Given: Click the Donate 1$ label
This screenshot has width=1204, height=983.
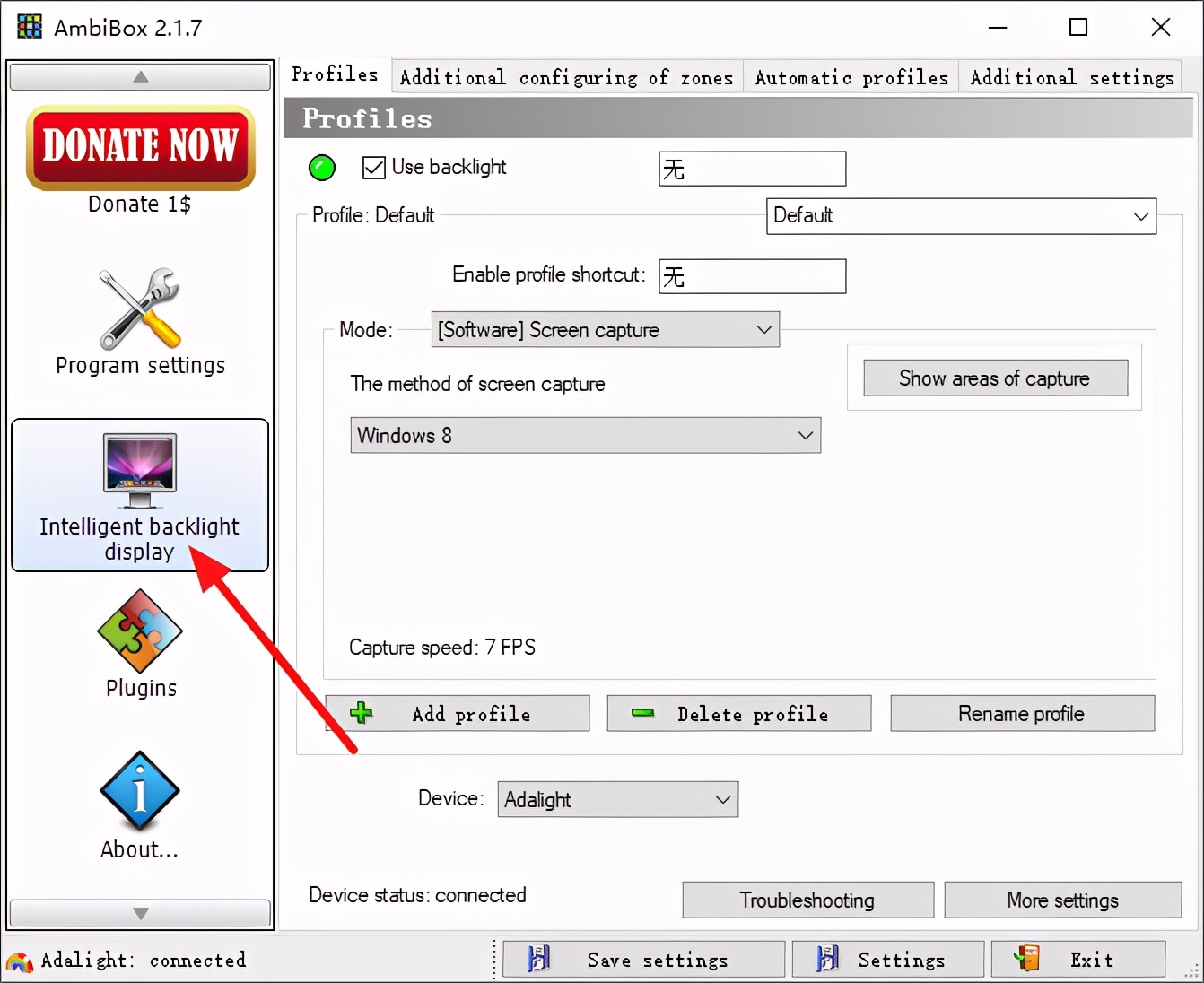Looking at the screenshot, I should 140,204.
